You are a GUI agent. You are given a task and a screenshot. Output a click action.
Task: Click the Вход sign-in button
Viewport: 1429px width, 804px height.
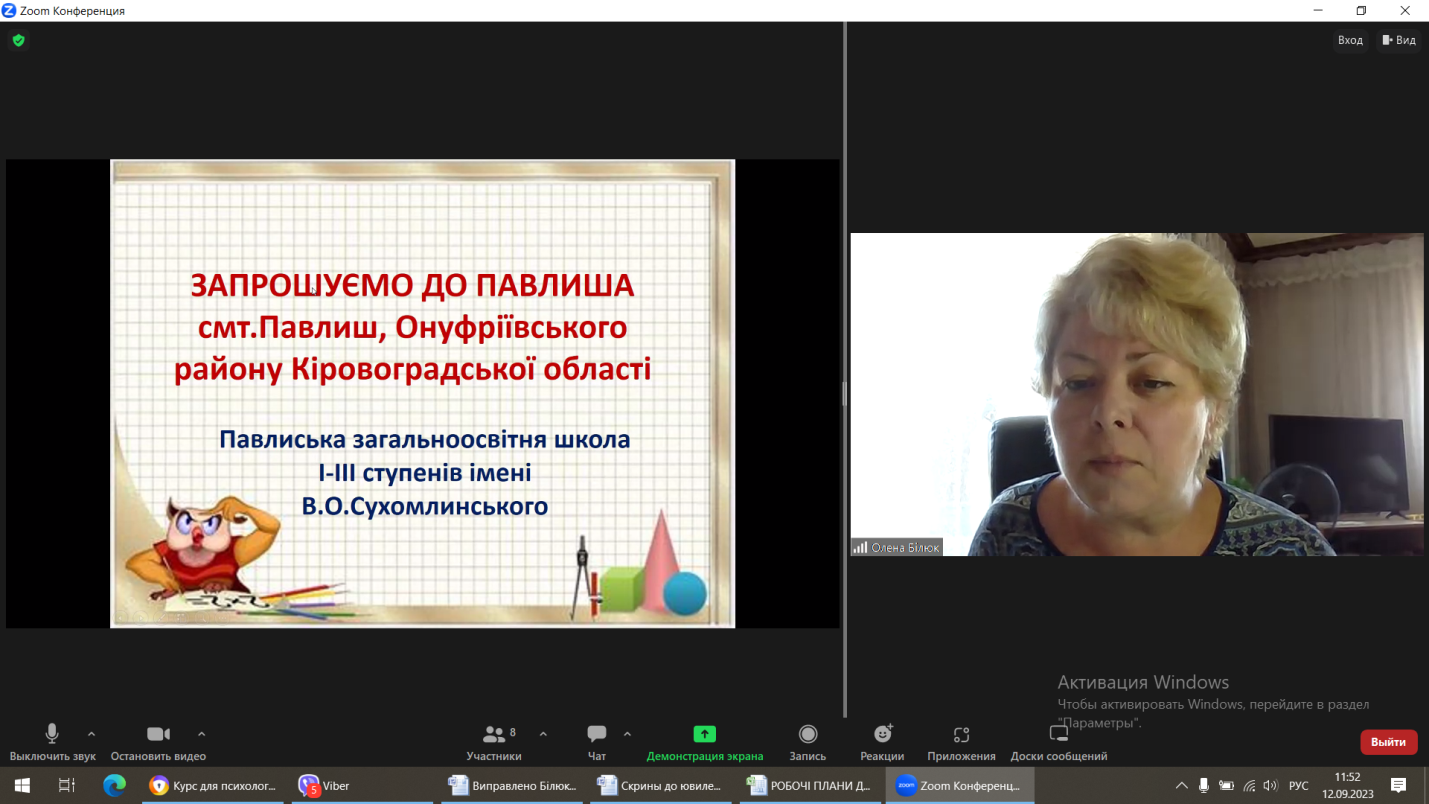[x=1350, y=40]
